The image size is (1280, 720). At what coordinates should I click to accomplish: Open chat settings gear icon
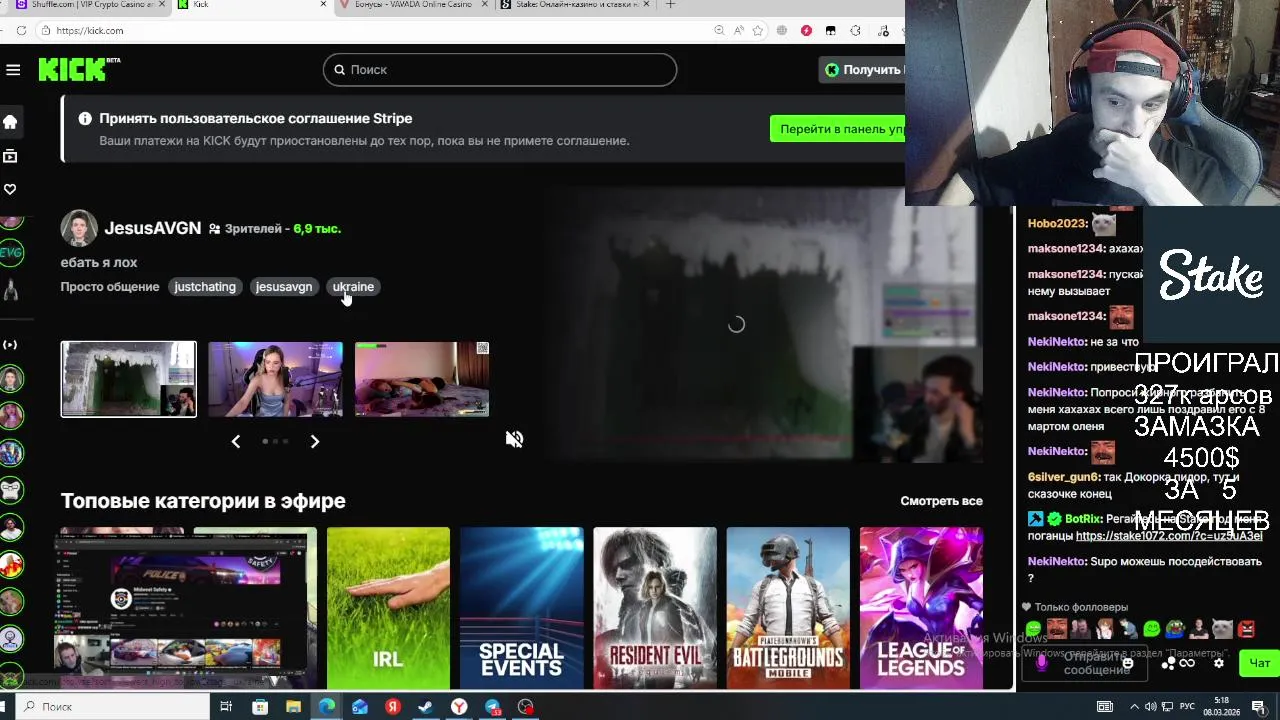pyautogui.click(x=1218, y=663)
